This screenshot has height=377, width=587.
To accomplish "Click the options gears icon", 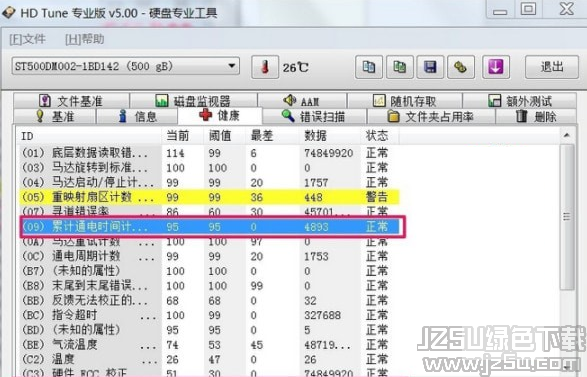I will pos(461,67).
